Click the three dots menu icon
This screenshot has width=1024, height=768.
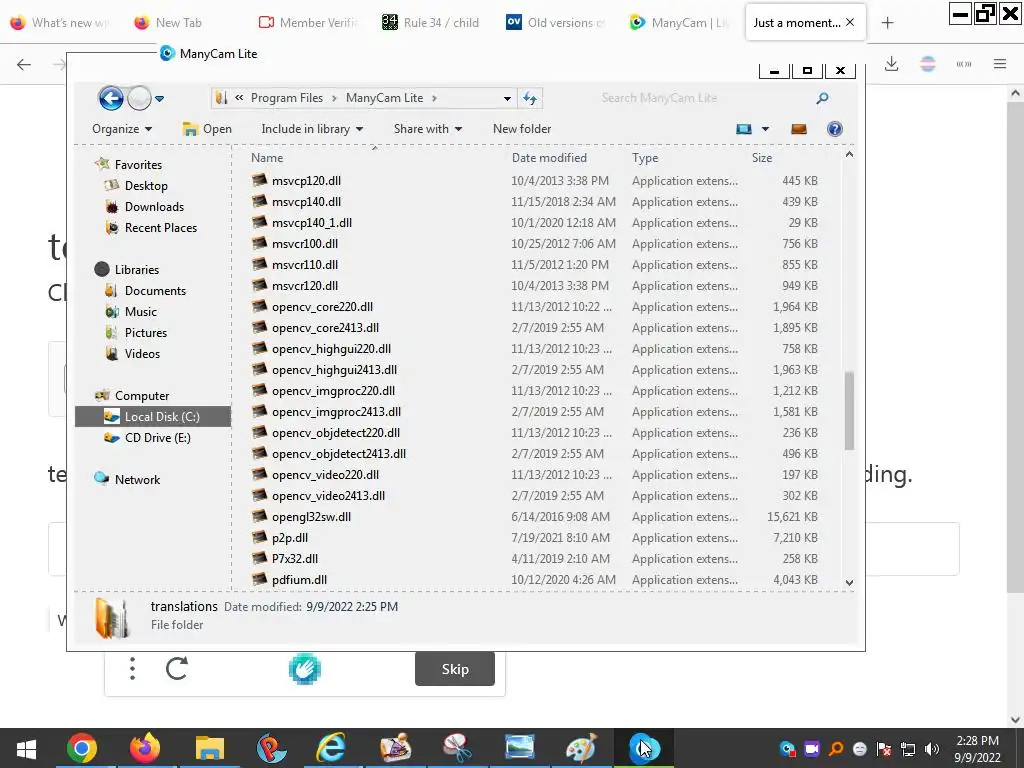tap(132, 668)
